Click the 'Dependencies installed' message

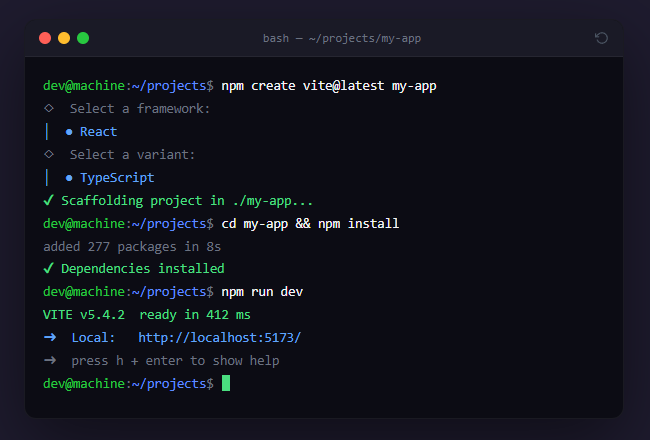143,269
